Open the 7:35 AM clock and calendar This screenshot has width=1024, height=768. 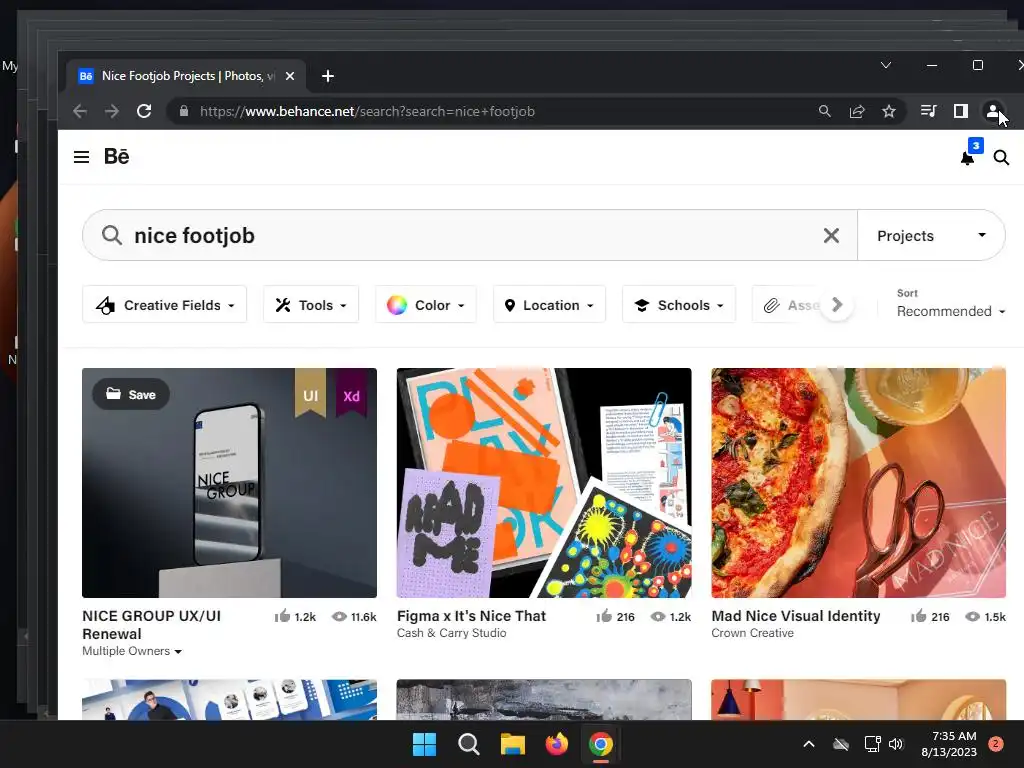click(x=949, y=744)
